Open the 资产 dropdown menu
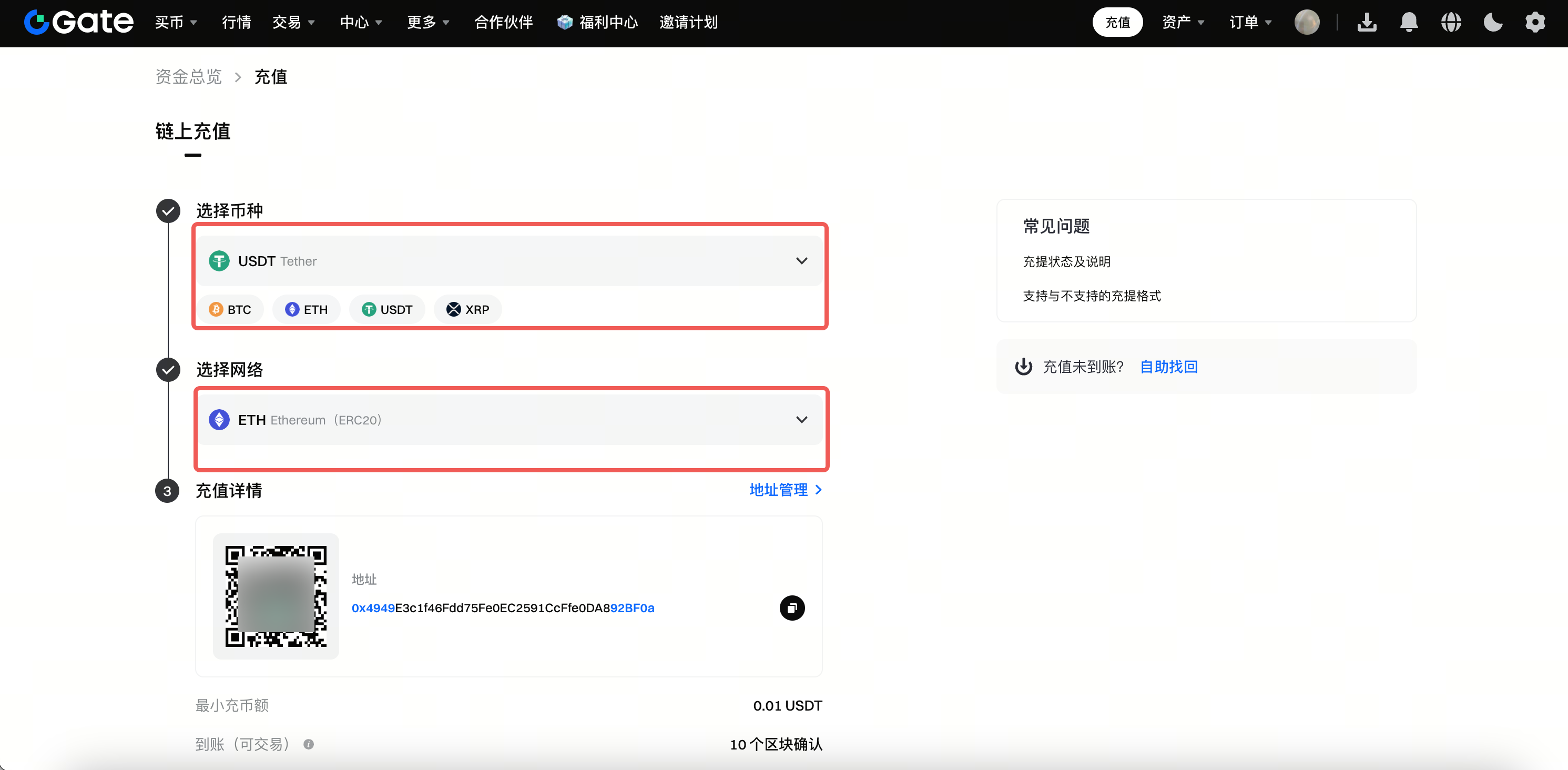The width and height of the screenshot is (1568, 770). tap(1183, 23)
